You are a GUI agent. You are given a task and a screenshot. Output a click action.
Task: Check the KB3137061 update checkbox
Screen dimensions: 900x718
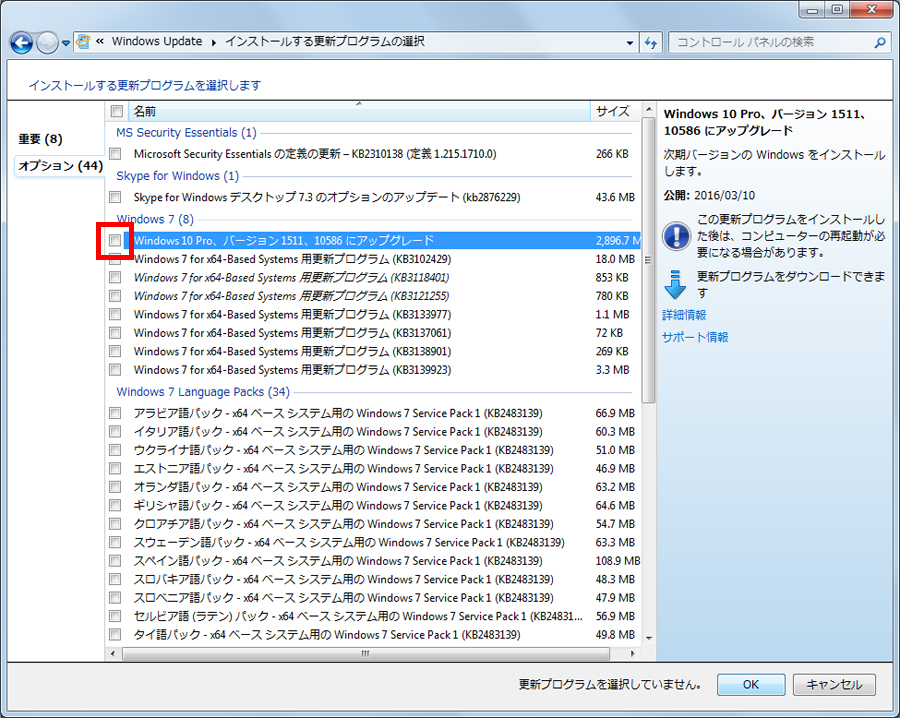pyautogui.click(x=115, y=333)
